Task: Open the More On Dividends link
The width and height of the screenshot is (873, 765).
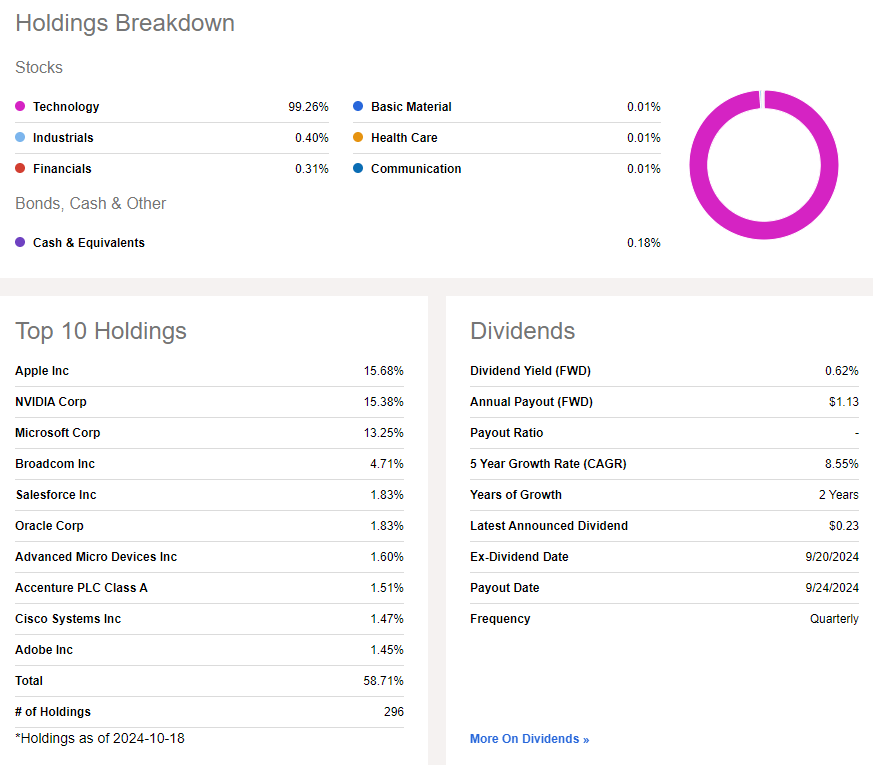Action: 529,738
